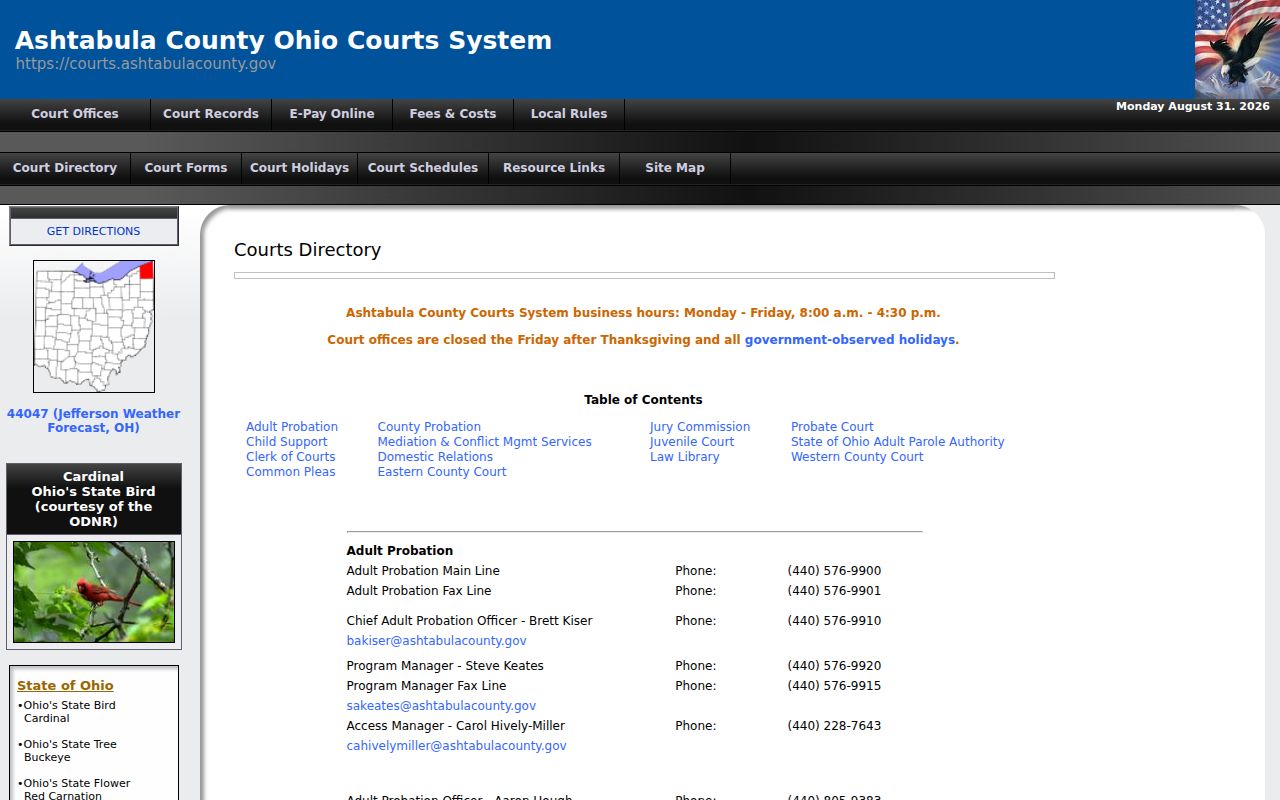Select the Adult Probation Main Line phone number
Viewport: 1280px width, 800px height.
(x=834, y=571)
